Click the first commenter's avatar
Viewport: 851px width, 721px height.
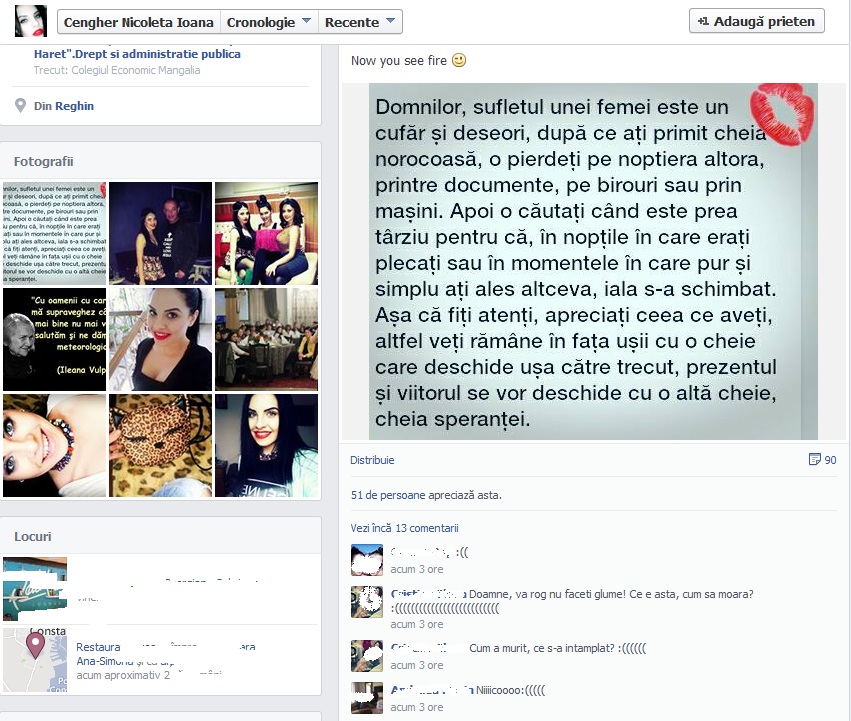pos(367,560)
